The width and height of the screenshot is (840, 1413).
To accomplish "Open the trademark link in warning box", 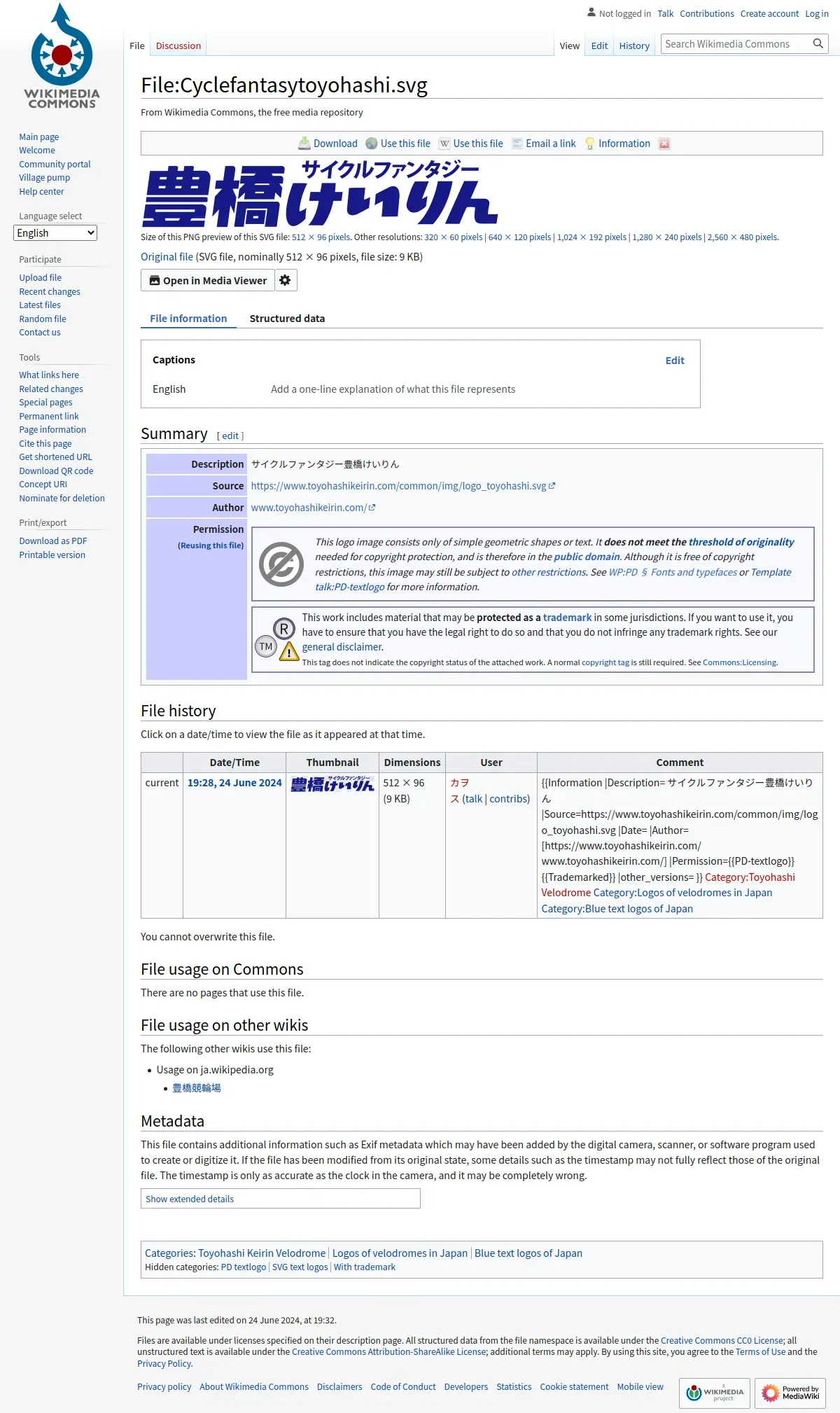I will tap(567, 618).
